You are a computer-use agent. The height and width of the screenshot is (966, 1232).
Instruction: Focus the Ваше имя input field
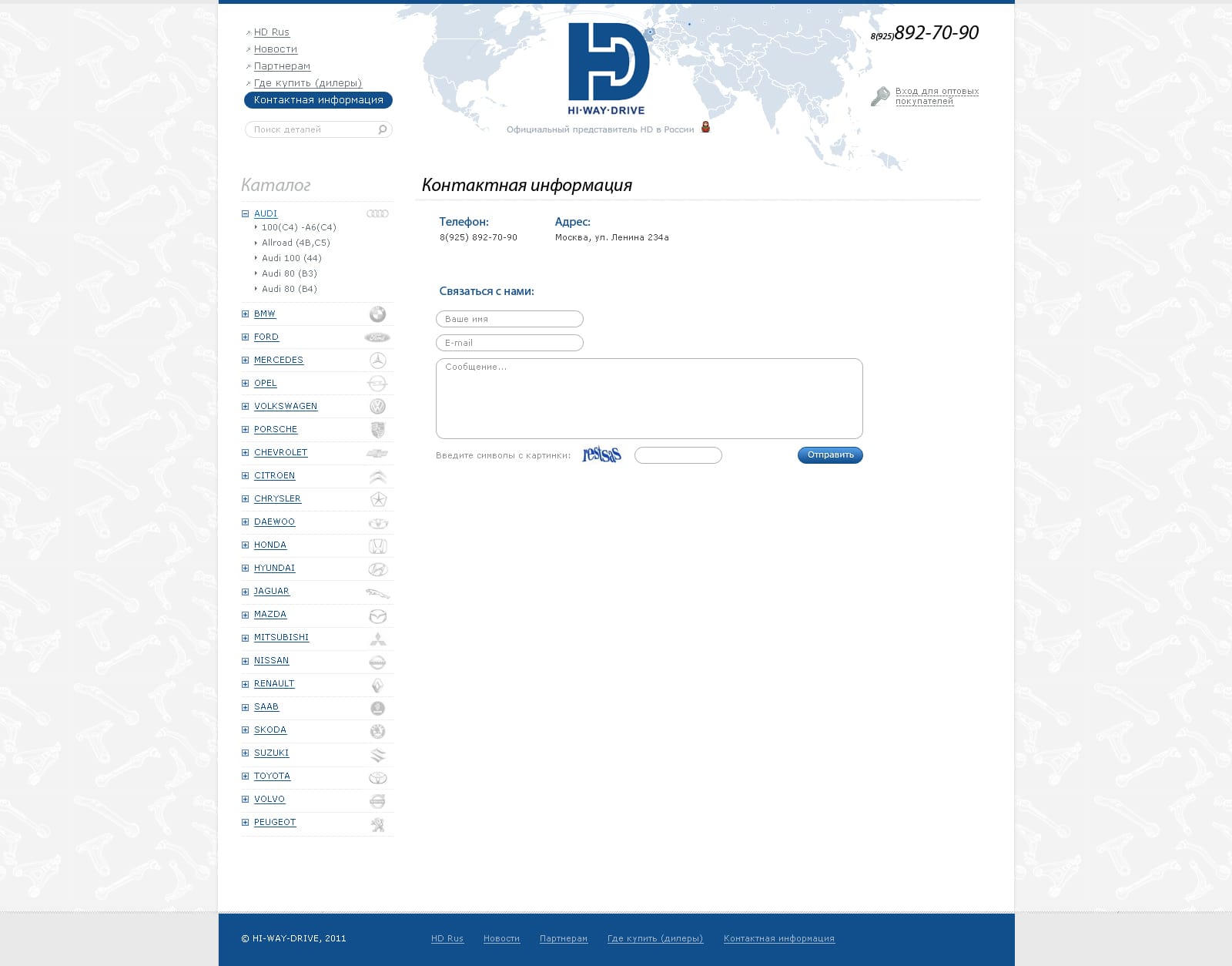[510, 319]
